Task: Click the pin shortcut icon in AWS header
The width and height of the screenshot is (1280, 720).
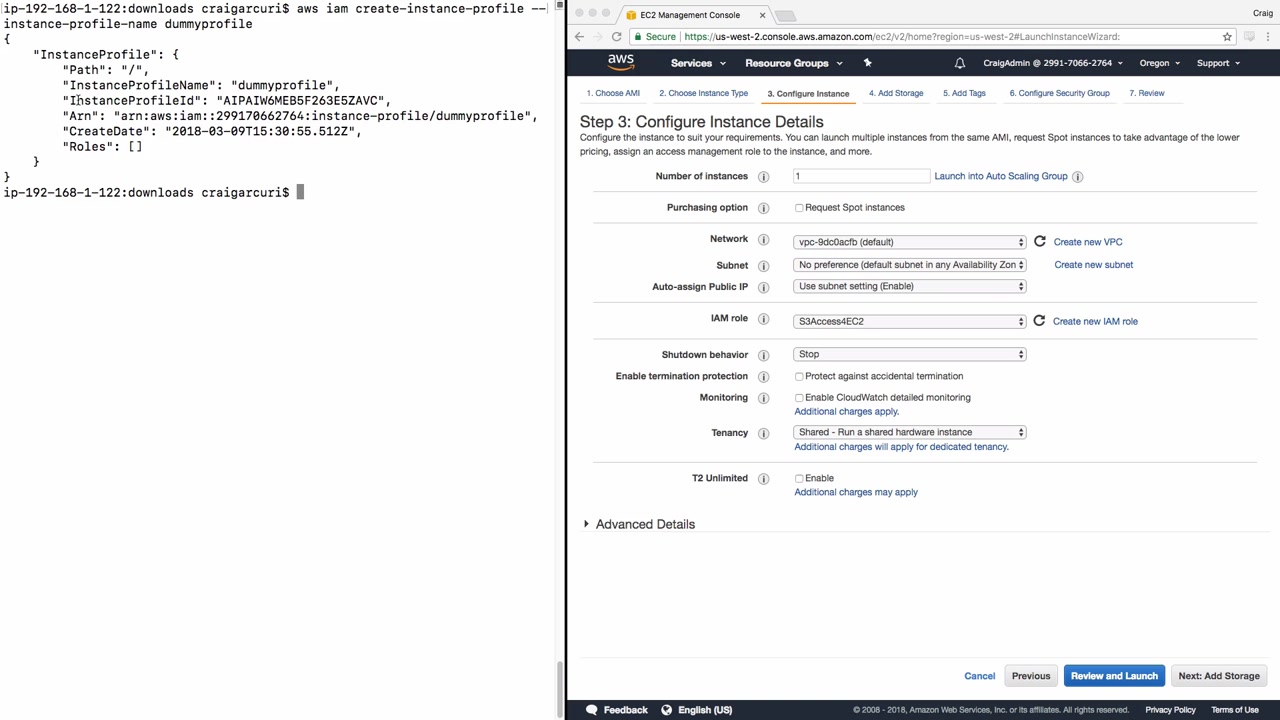Action: [x=868, y=63]
